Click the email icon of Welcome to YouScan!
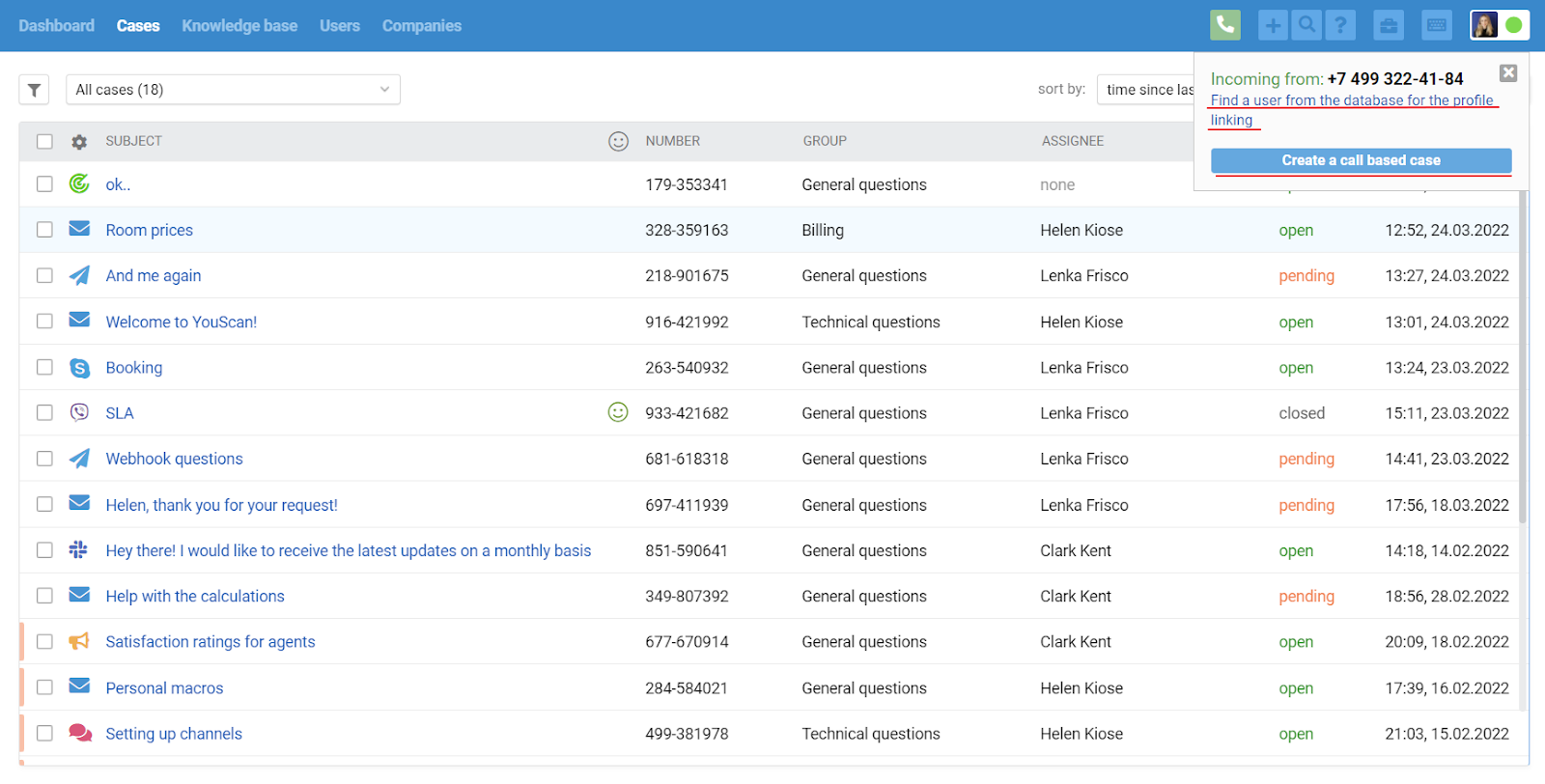Viewport: 1545px width, 784px height. coord(79,320)
